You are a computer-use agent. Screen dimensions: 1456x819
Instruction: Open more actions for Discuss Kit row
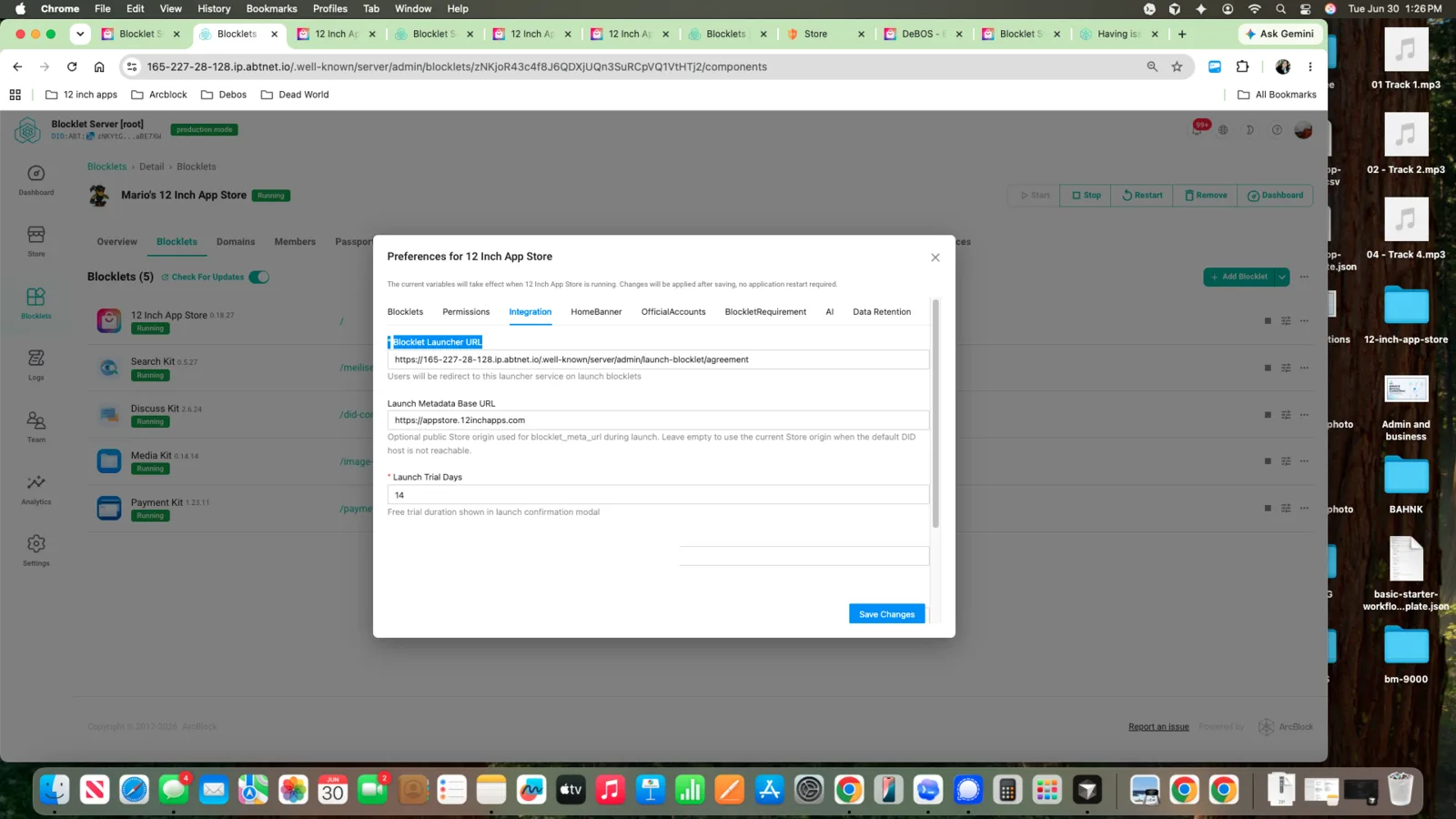(1304, 415)
